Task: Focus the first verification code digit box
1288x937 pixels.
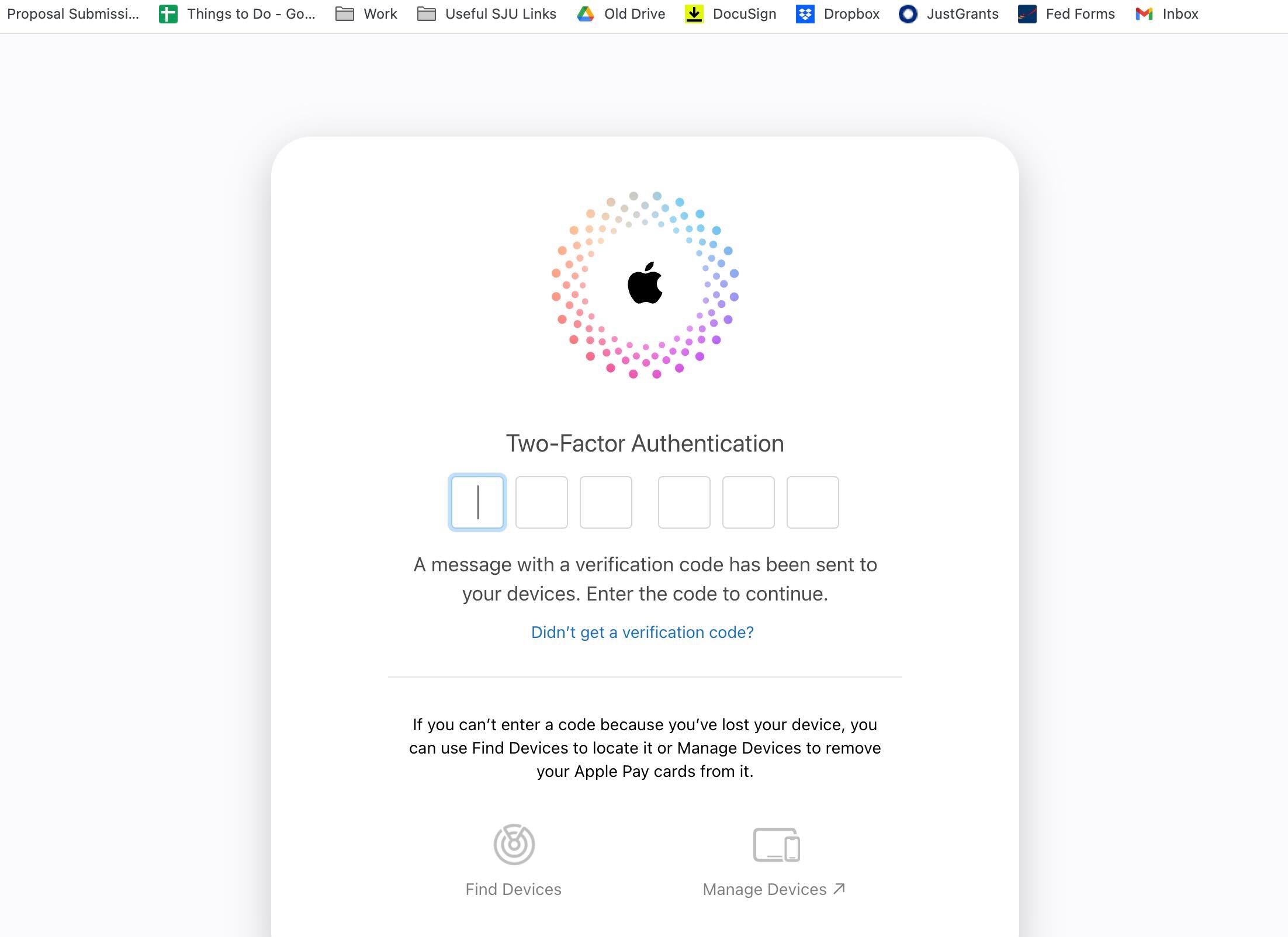Action: click(477, 502)
